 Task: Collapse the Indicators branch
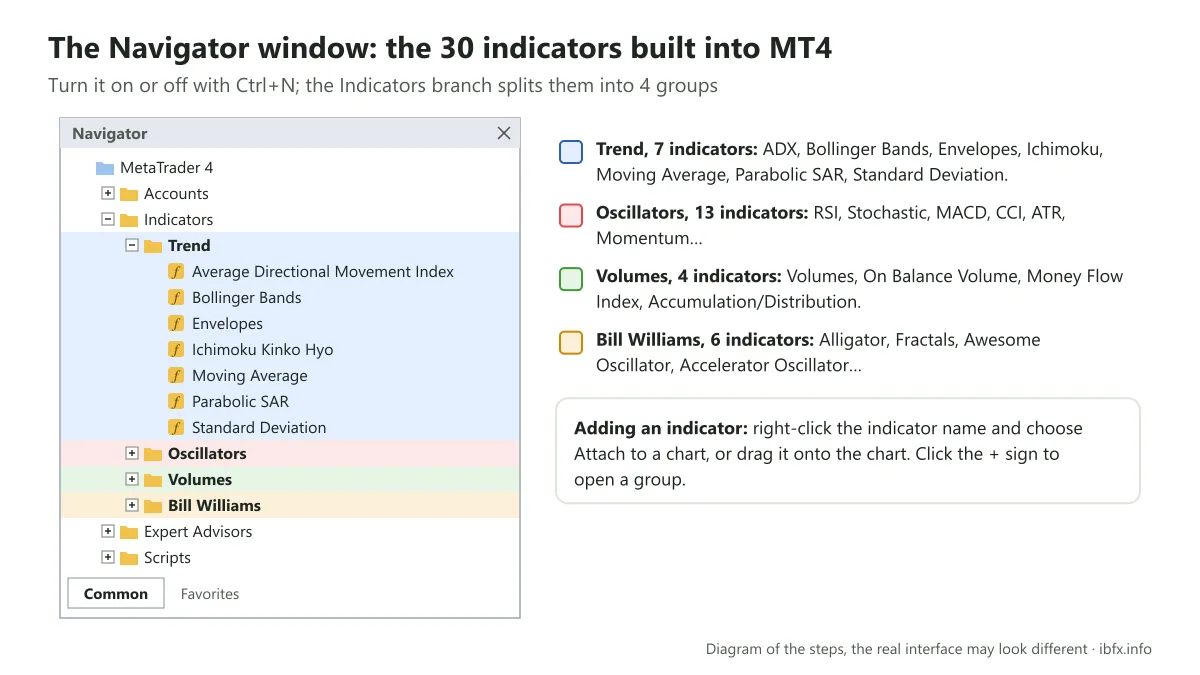point(108,220)
